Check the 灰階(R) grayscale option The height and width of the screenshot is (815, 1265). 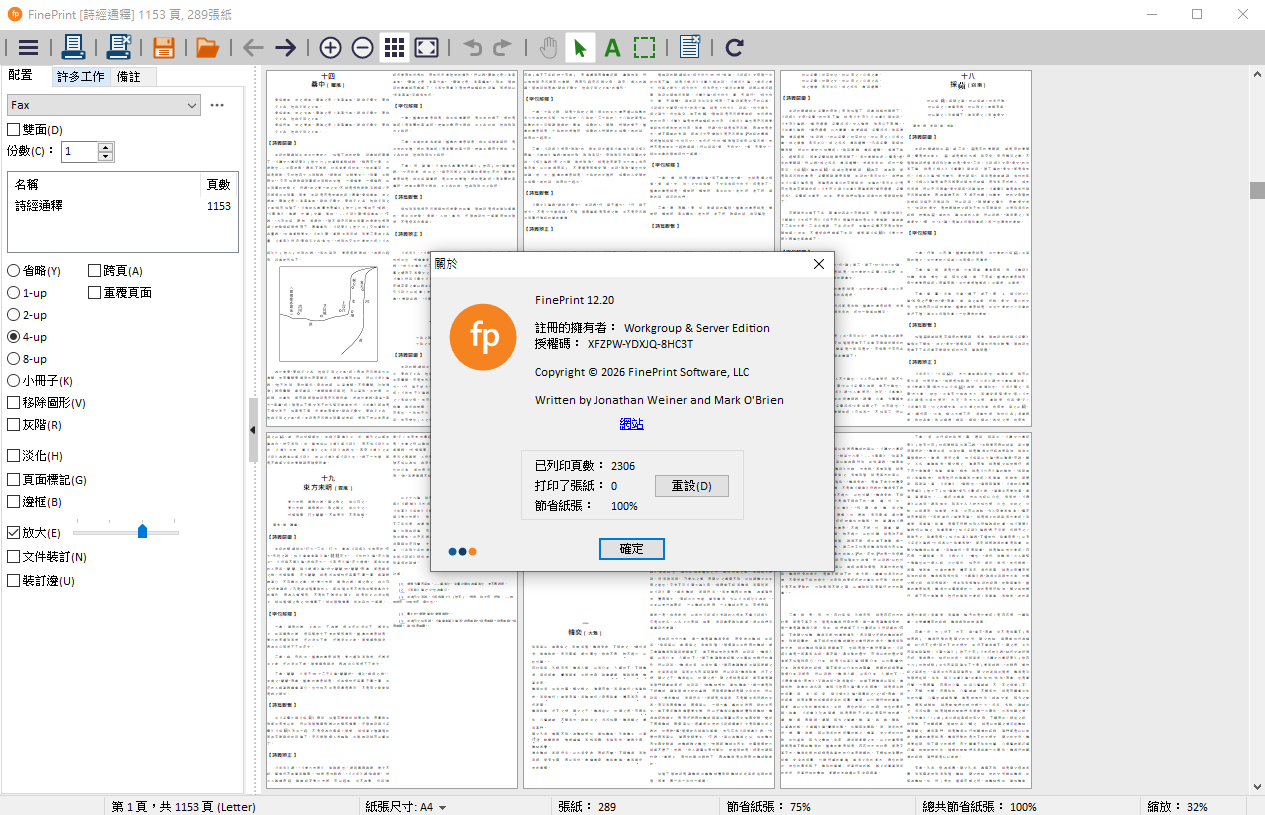click(13, 424)
